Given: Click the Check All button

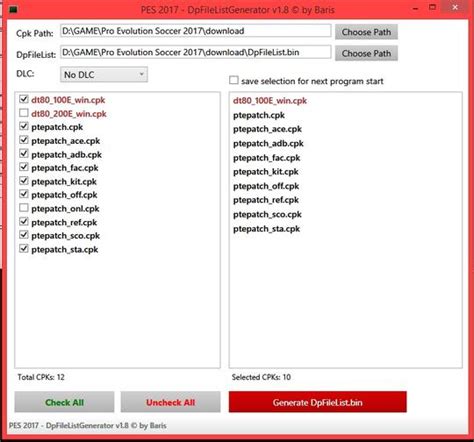Looking at the screenshot, I should click(x=64, y=402).
